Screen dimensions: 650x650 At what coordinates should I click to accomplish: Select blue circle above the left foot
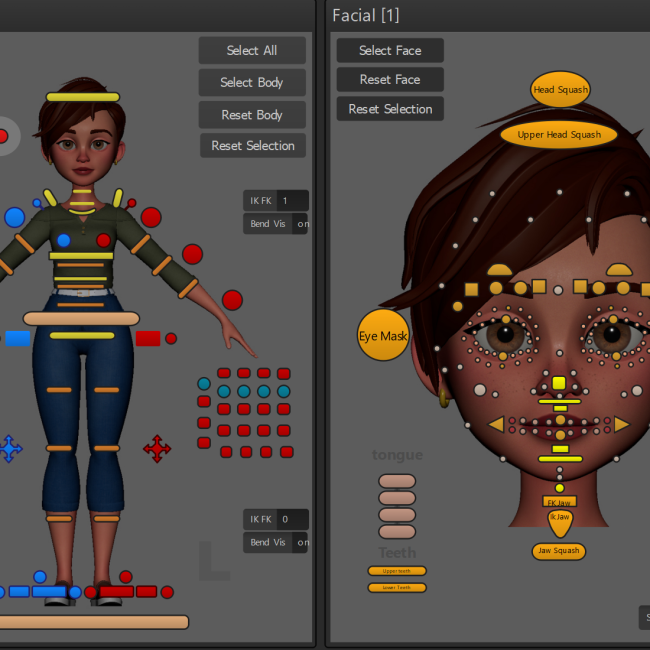pos(40,577)
